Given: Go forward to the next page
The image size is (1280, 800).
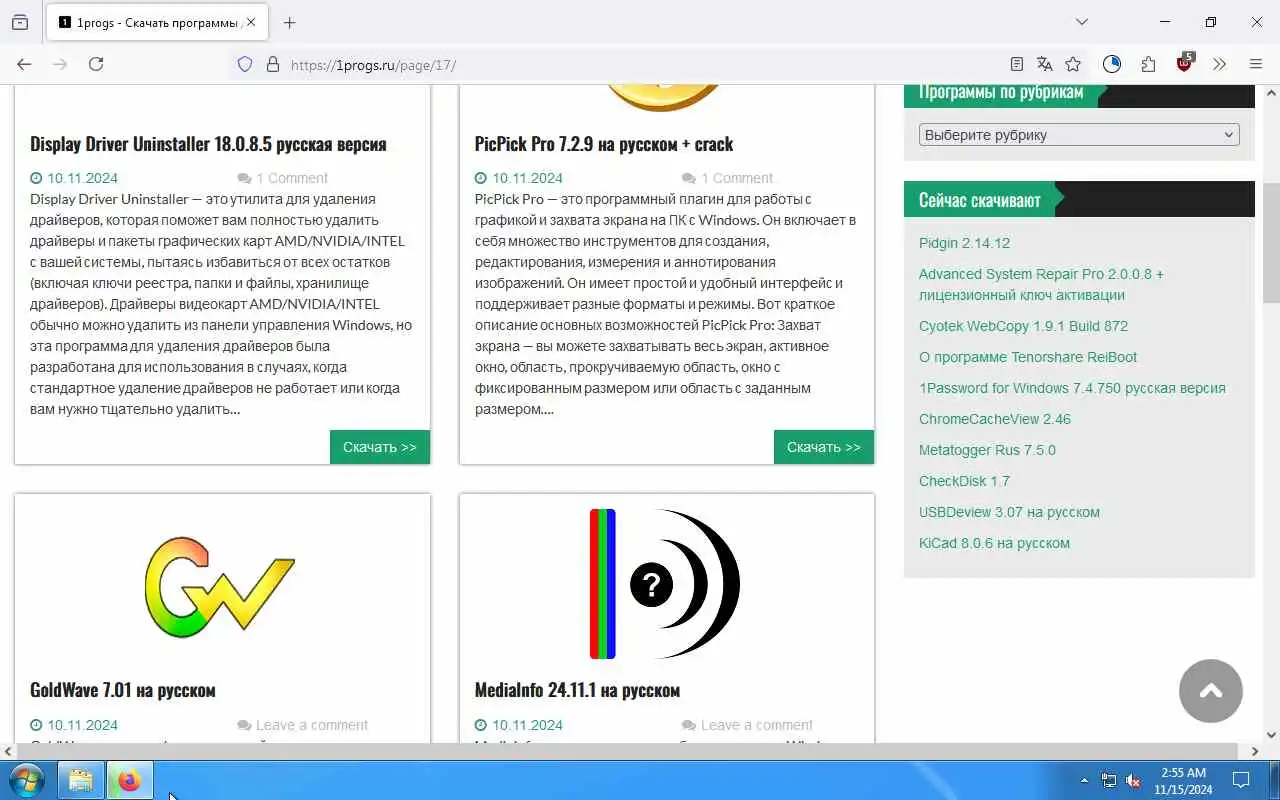Looking at the screenshot, I should tap(60, 64).
